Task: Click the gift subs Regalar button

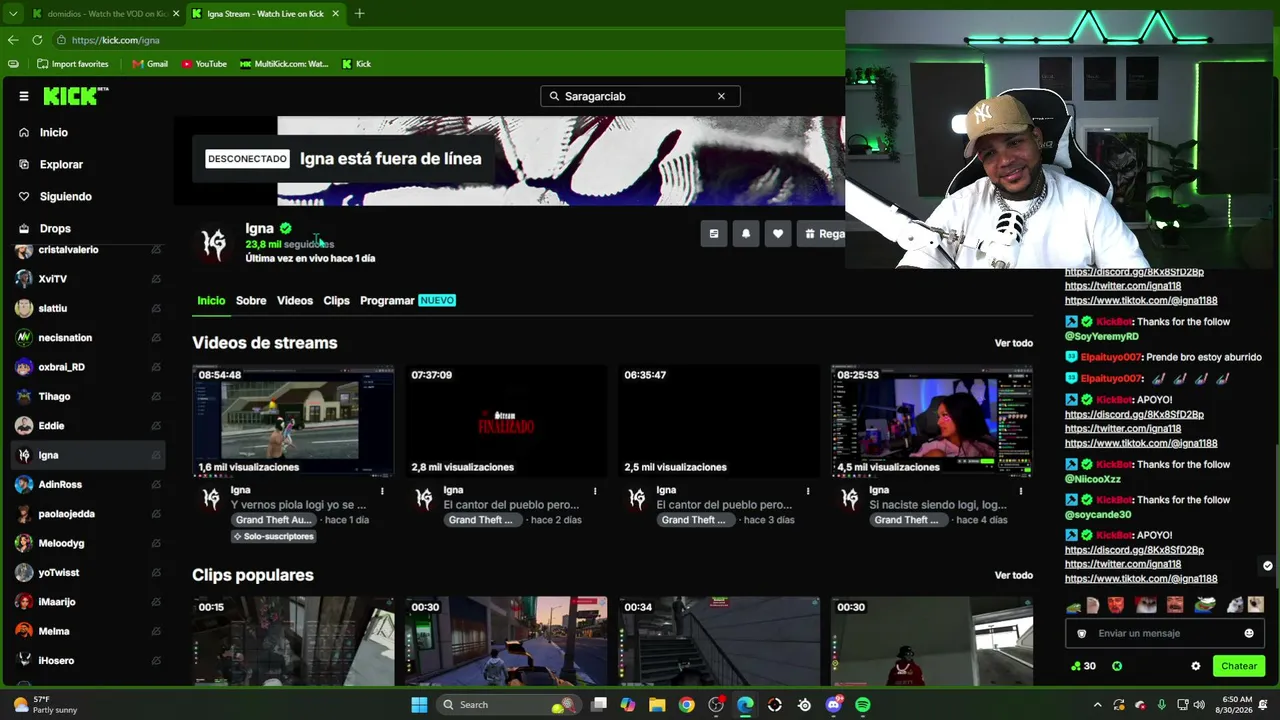Action: click(823, 234)
